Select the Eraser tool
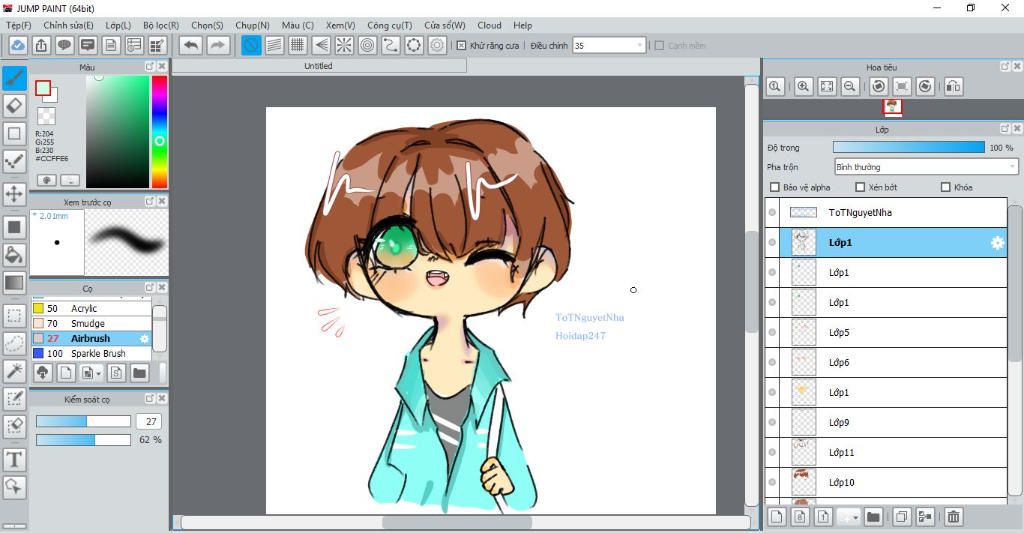Screen dimensions: 1024x533 tap(14, 105)
